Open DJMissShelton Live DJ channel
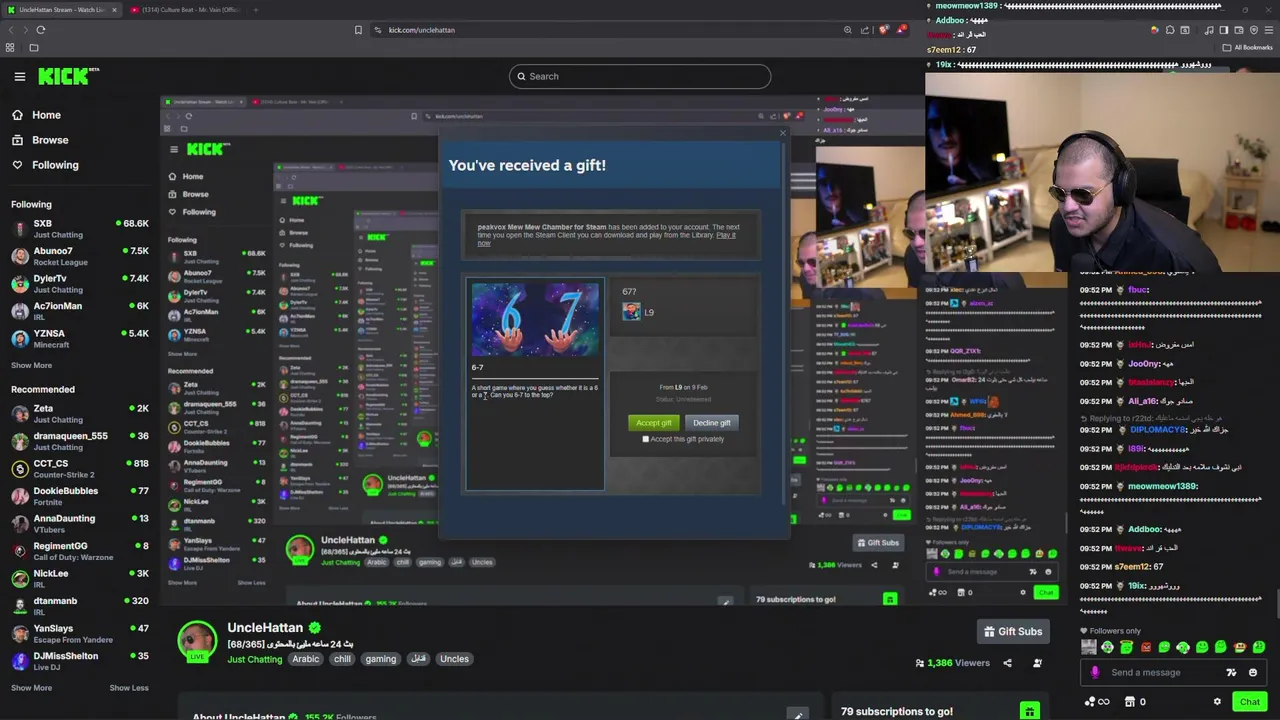Screen dimensions: 1280x720 click(80, 661)
